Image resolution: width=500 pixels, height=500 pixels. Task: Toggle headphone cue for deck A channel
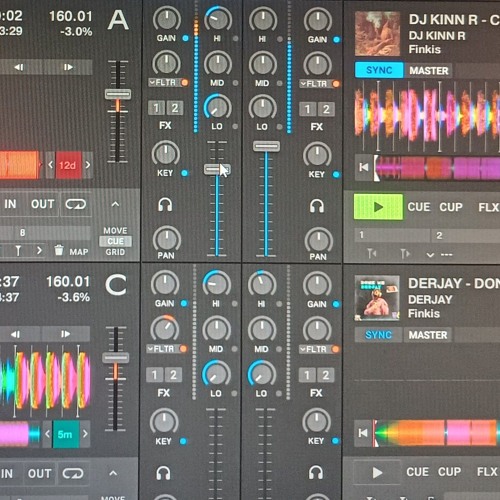165,205
